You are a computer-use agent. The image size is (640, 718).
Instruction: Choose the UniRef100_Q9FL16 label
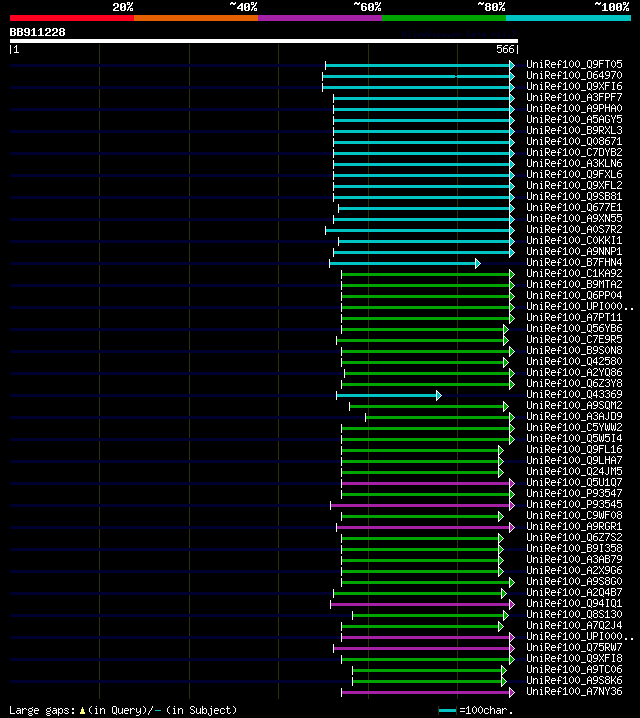(574, 449)
